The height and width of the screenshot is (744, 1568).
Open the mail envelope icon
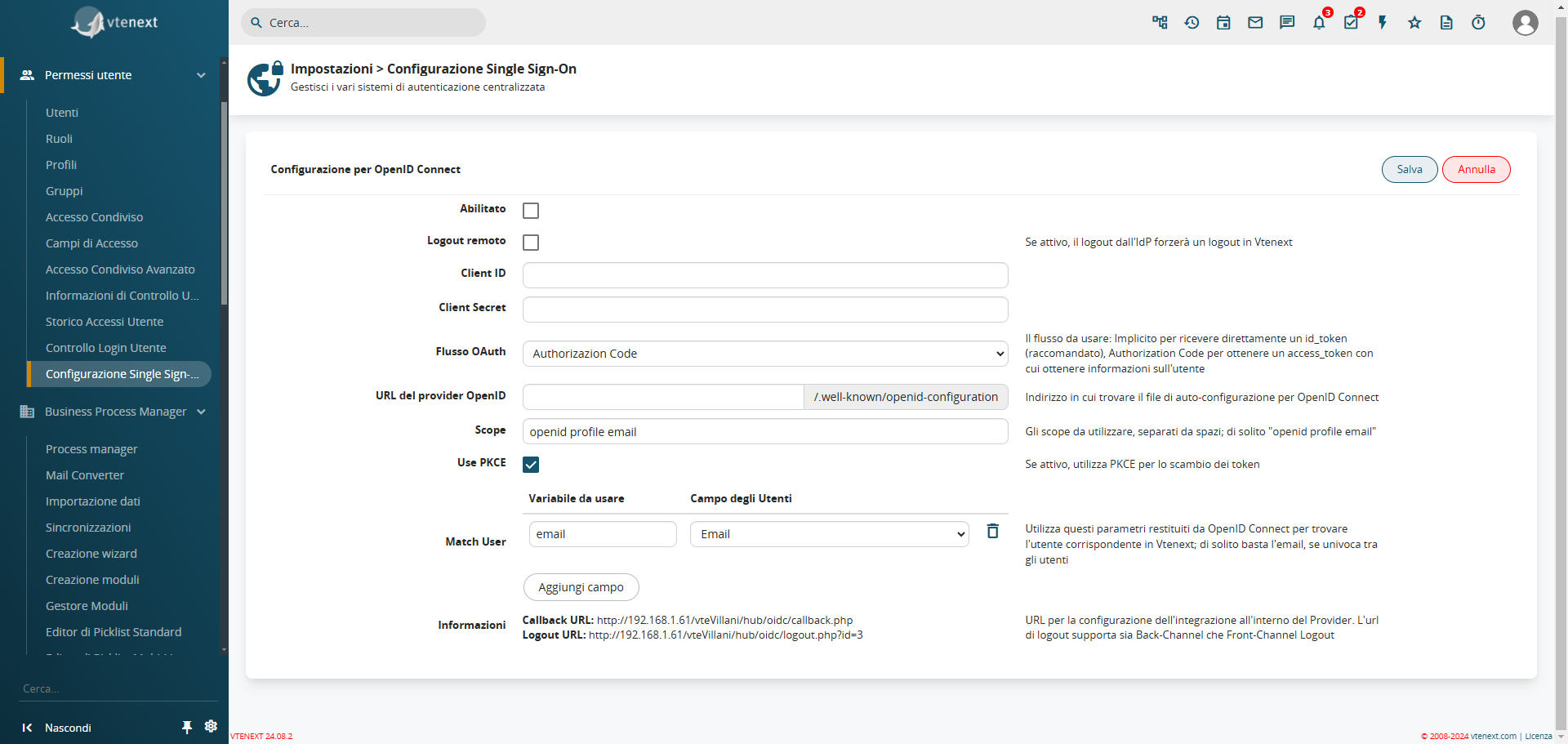coord(1255,23)
